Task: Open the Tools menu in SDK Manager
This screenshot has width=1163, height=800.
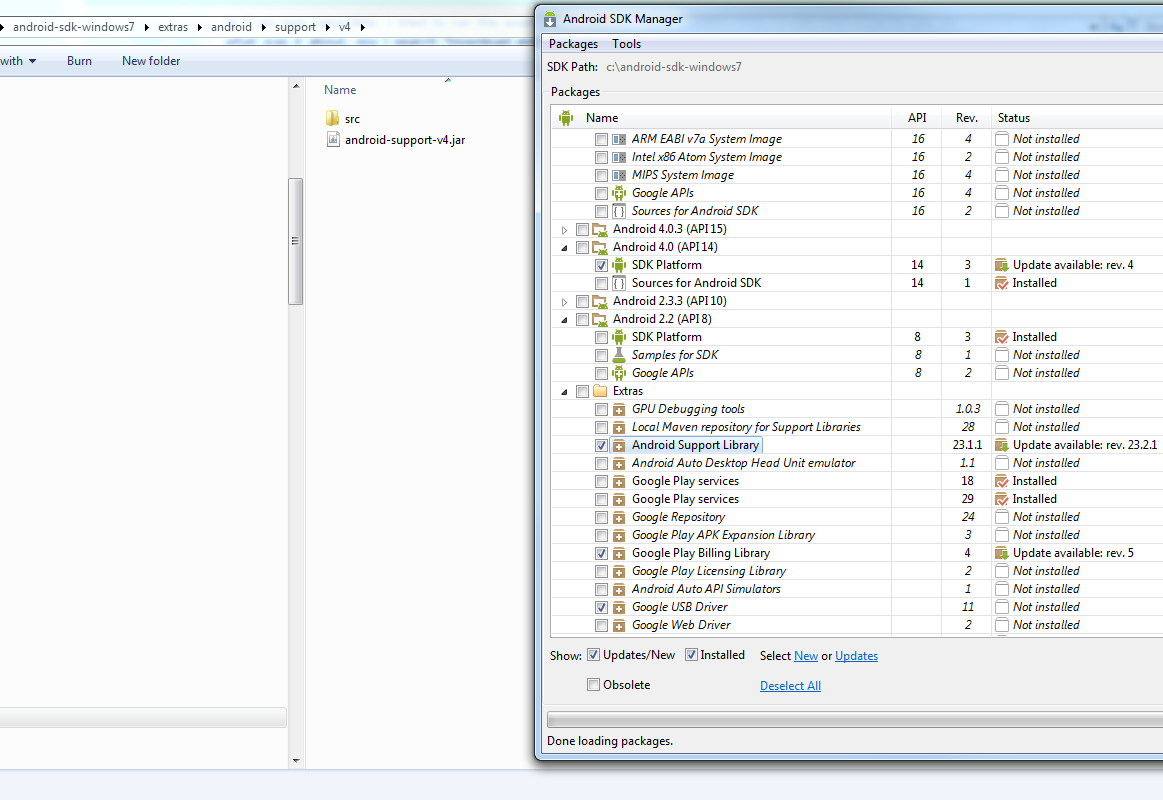Action: point(627,44)
